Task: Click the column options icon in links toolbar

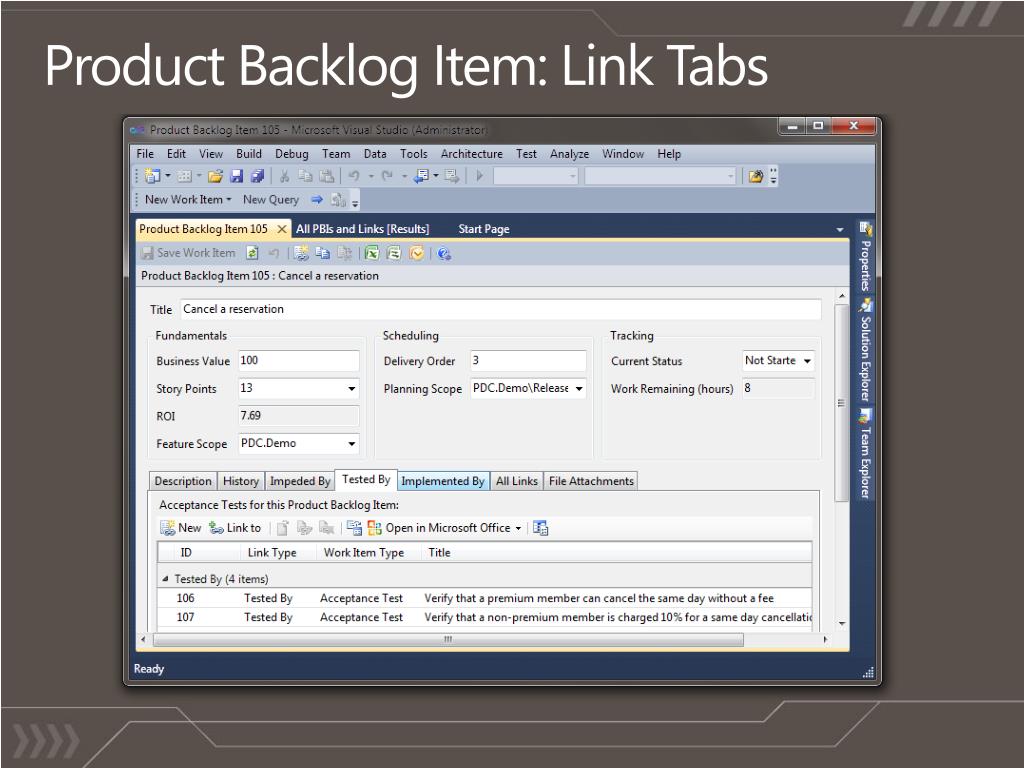Action: pyautogui.click(x=541, y=528)
